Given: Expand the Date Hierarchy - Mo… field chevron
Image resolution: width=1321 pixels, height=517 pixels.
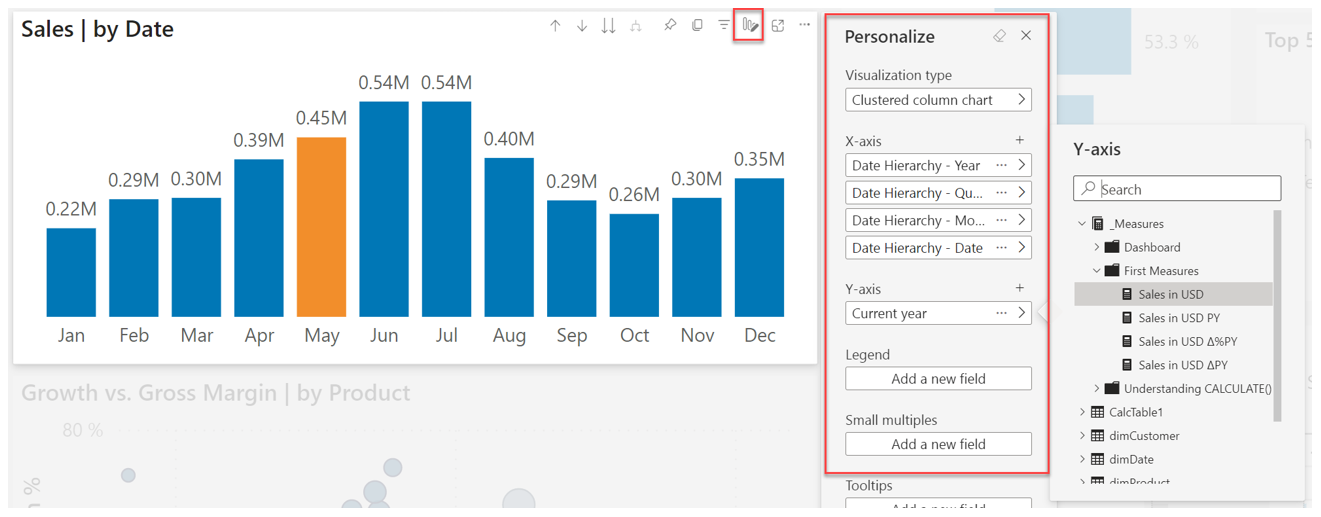Looking at the screenshot, I should tap(1021, 220).
